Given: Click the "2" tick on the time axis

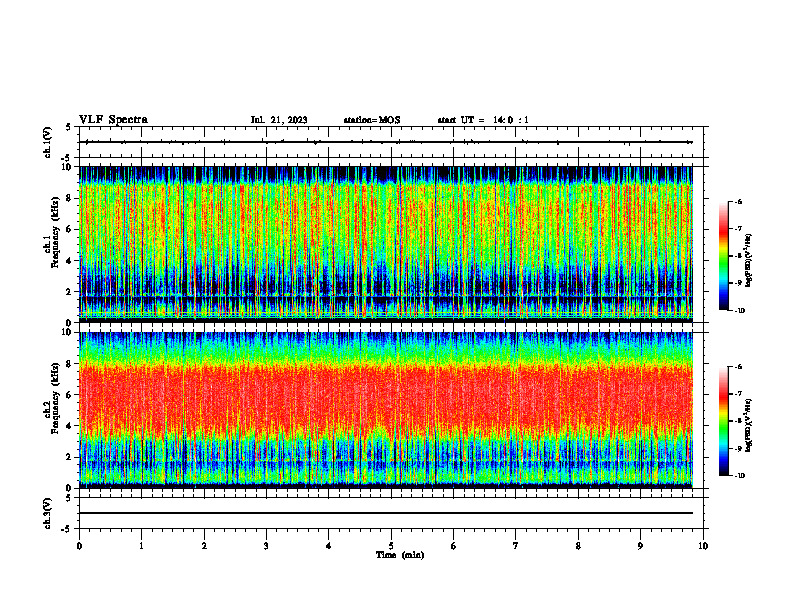Looking at the screenshot, I should [x=204, y=546].
